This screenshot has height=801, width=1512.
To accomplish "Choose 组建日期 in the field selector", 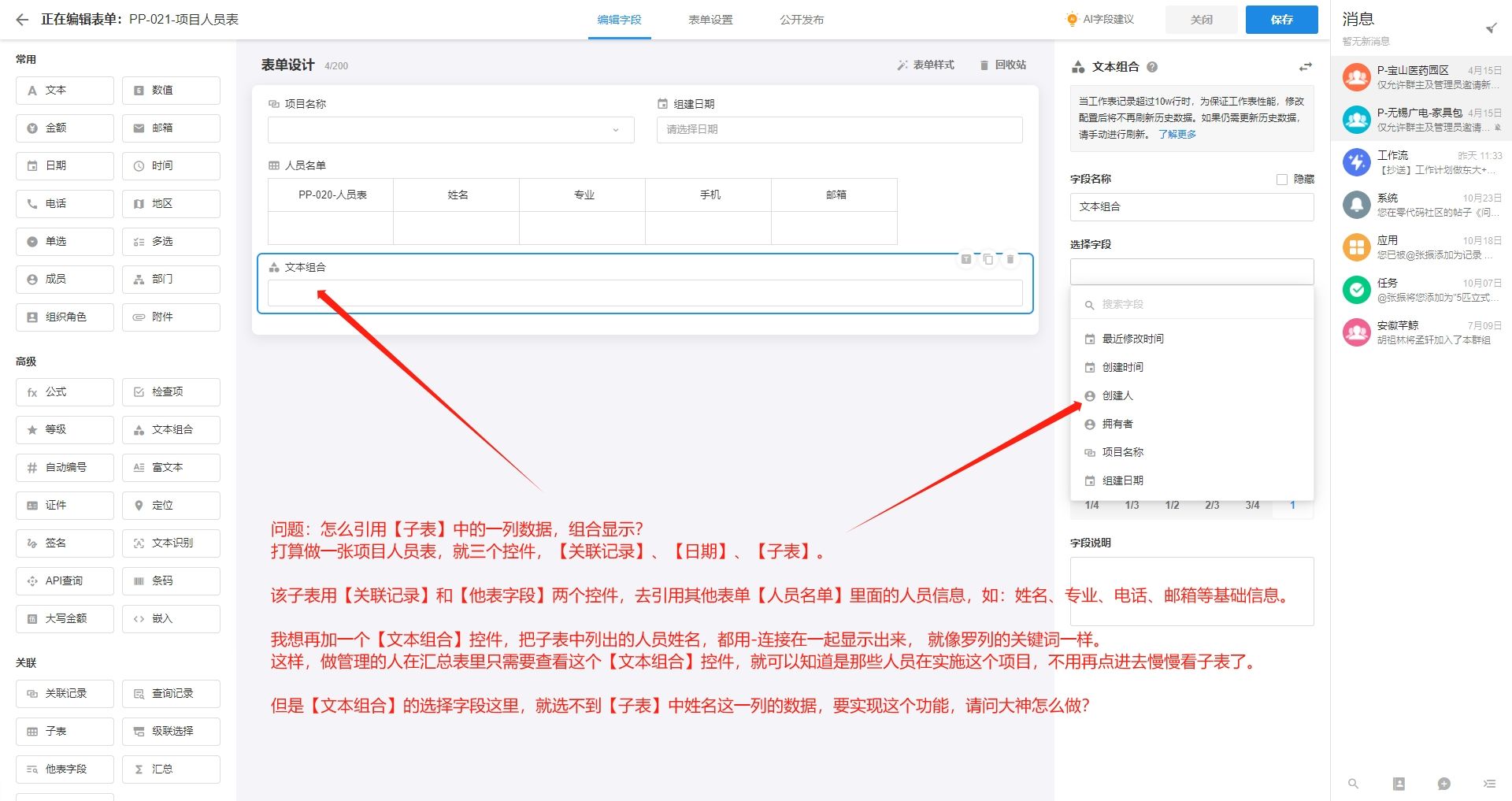I will [1124, 480].
